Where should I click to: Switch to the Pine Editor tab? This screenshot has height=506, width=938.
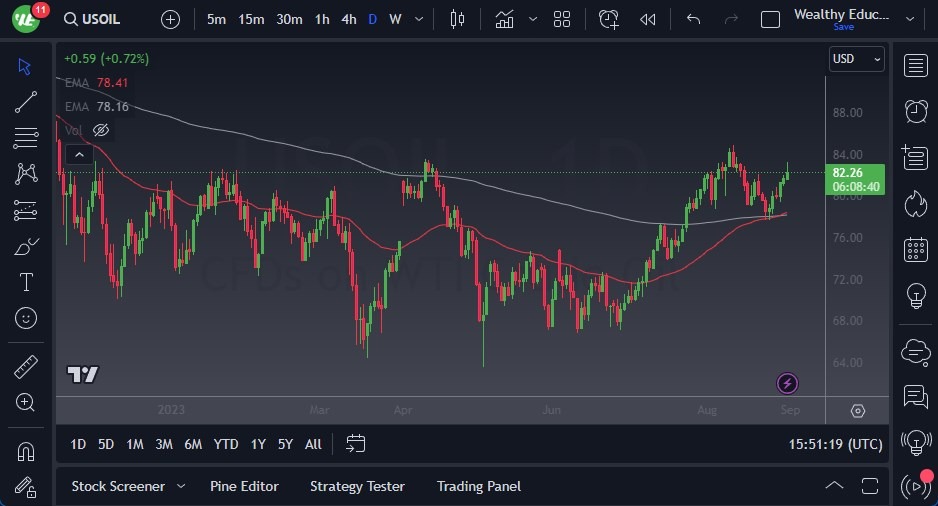click(x=244, y=486)
